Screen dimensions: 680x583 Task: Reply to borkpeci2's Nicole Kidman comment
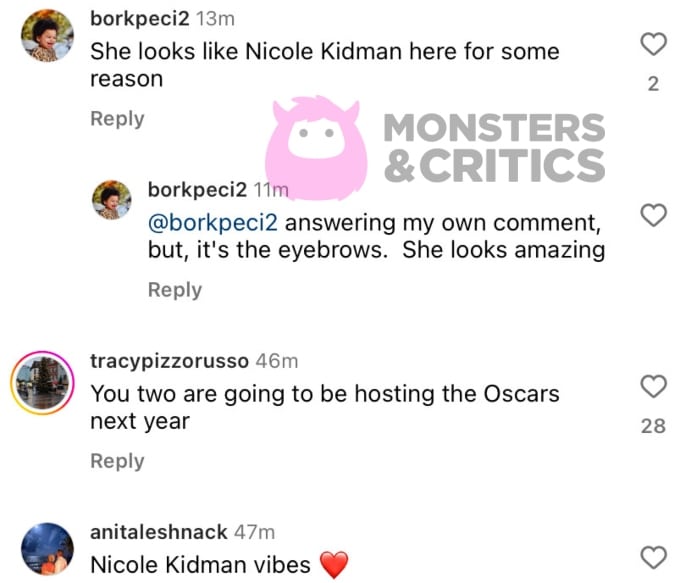[x=117, y=119]
